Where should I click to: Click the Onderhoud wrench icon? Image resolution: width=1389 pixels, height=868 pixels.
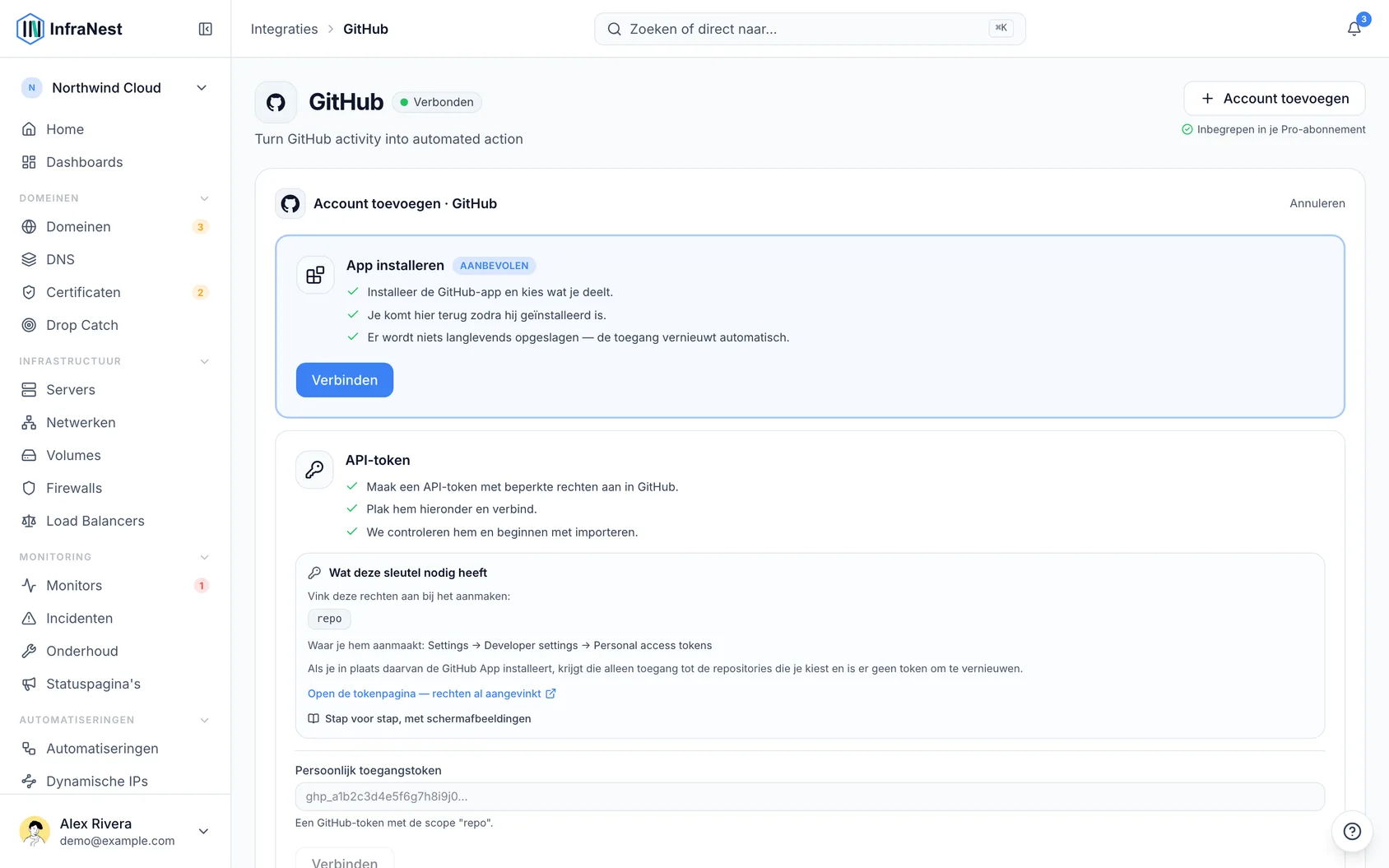pos(29,651)
